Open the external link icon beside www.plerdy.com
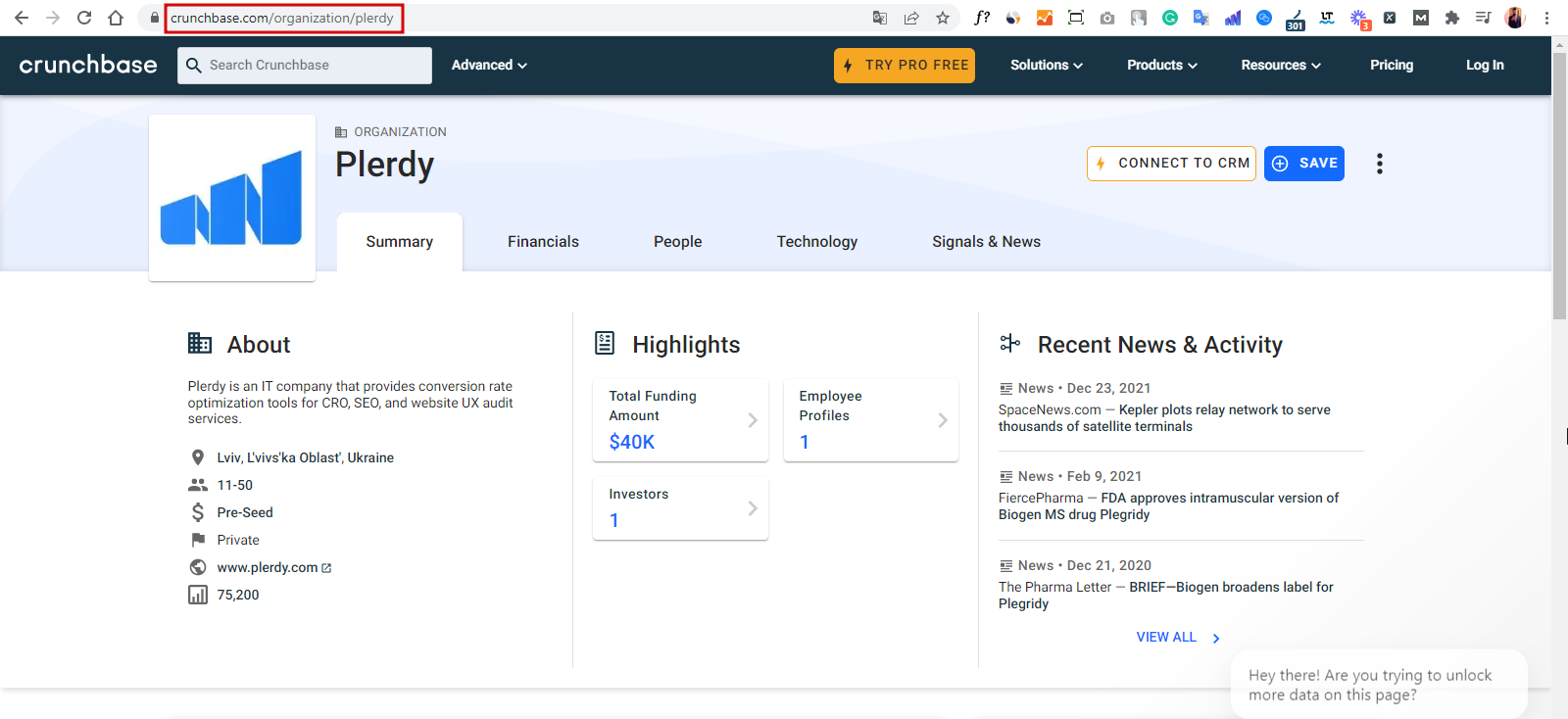 (x=326, y=568)
